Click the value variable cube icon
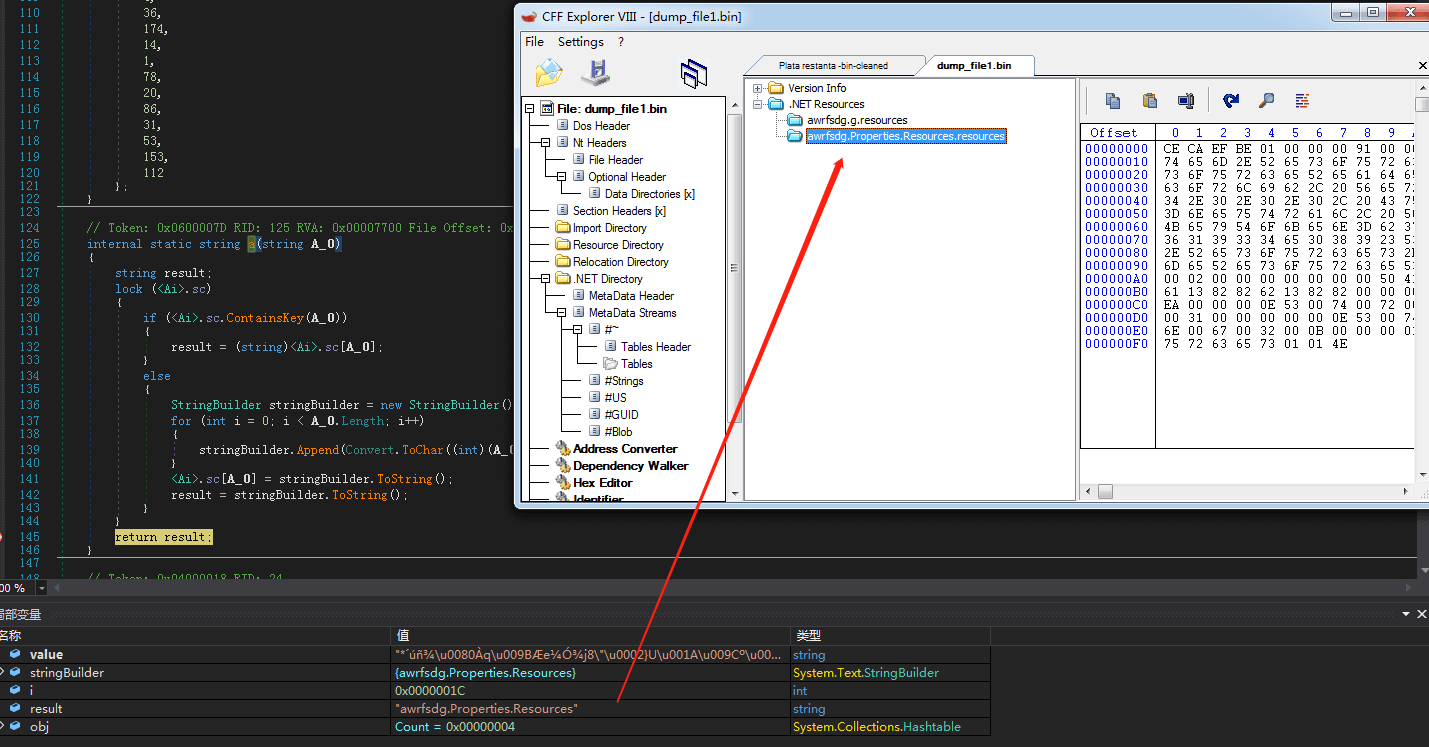Image resolution: width=1429 pixels, height=747 pixels. click(x=14, y=655)
